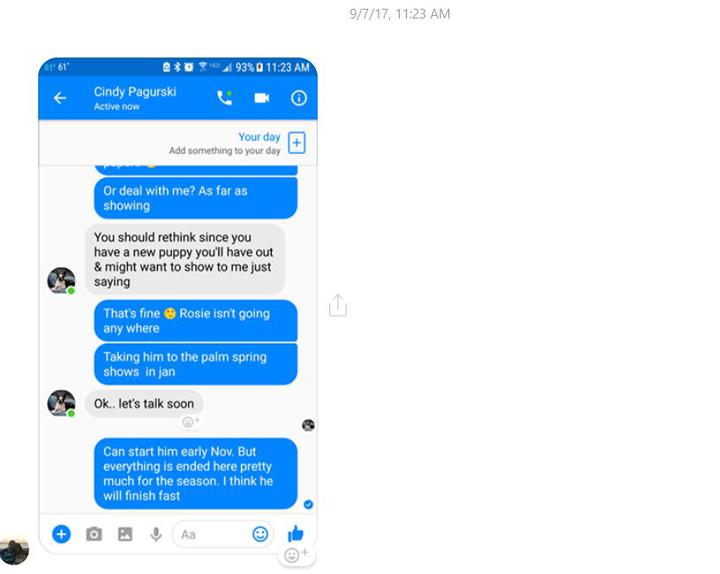Record a voice message with the microphone icon
Screen dimensions: 720x574
(x=156, y=535)
